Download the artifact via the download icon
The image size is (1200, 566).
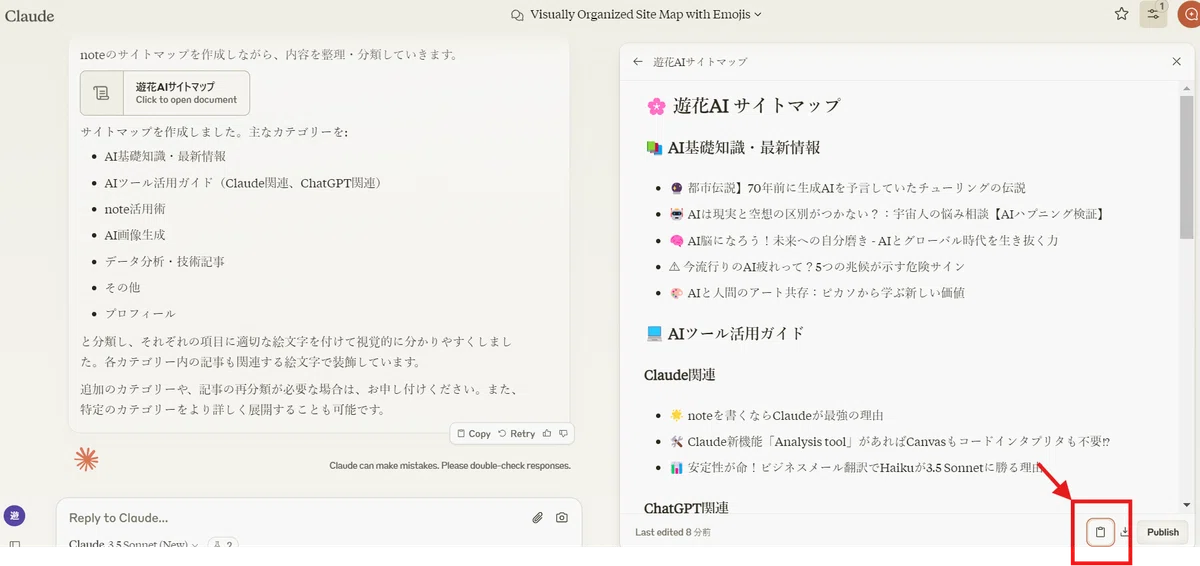[x=1125, y=532]
